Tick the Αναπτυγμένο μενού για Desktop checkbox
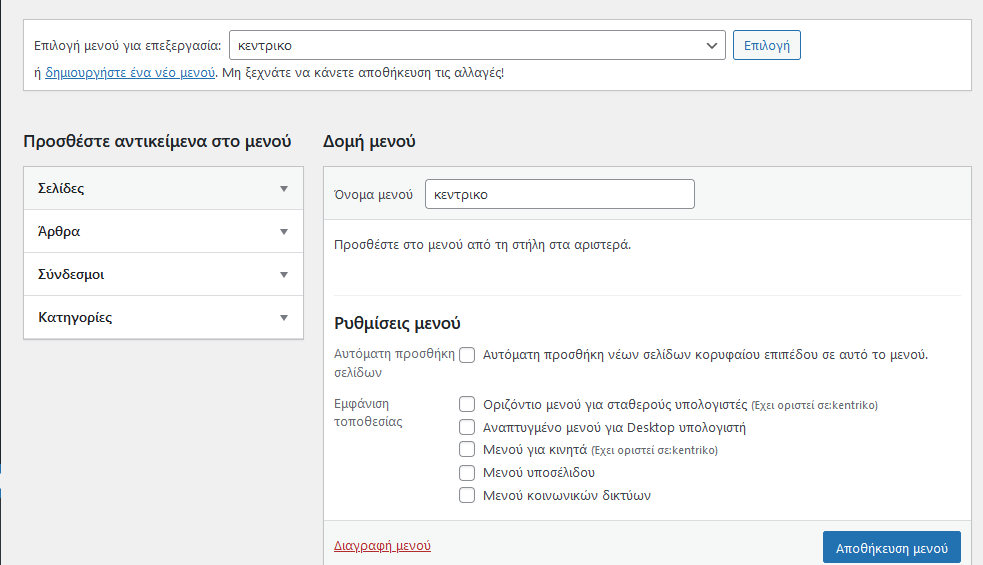Viewport: 983px width, 565px height. (x=467, y=427)
